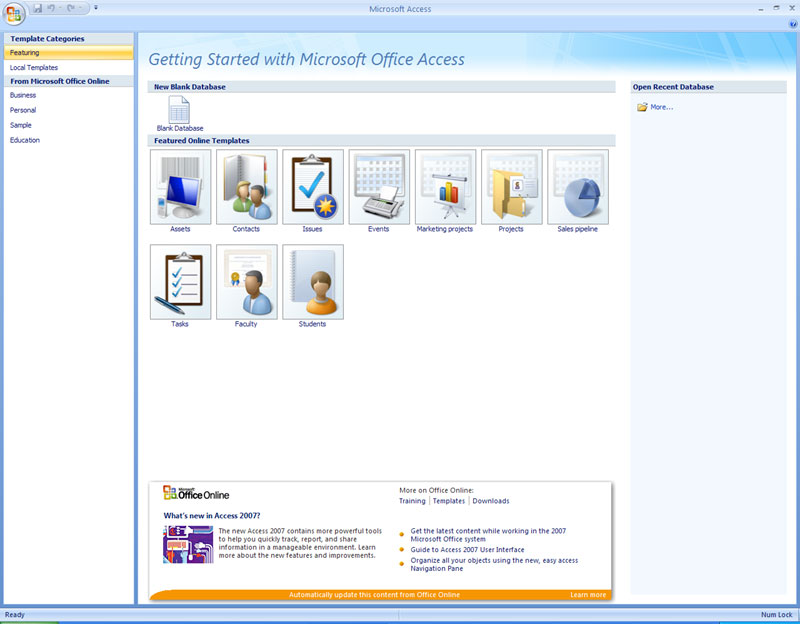Viewport: 800px width, 624px height.
Task: Click More... to open a recent database
Action: point(655,107)
